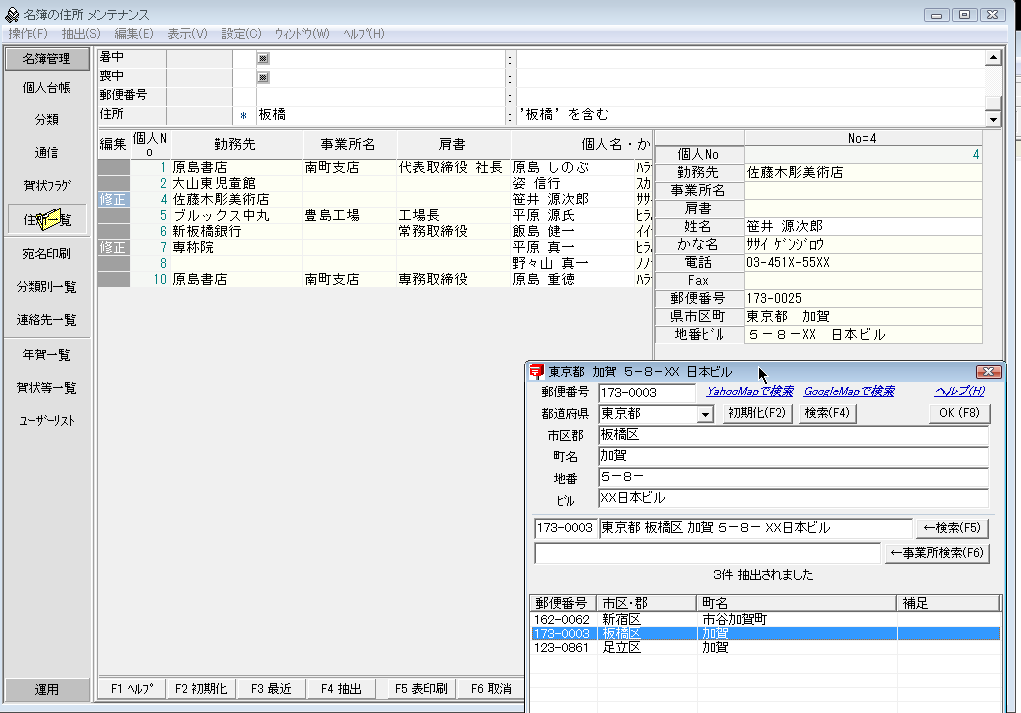Click the F2 初期化 function button

[201, 689]
